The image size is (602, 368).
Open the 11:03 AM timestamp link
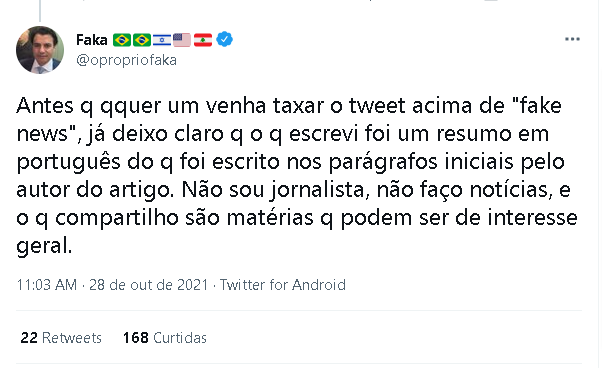[47, 285]
